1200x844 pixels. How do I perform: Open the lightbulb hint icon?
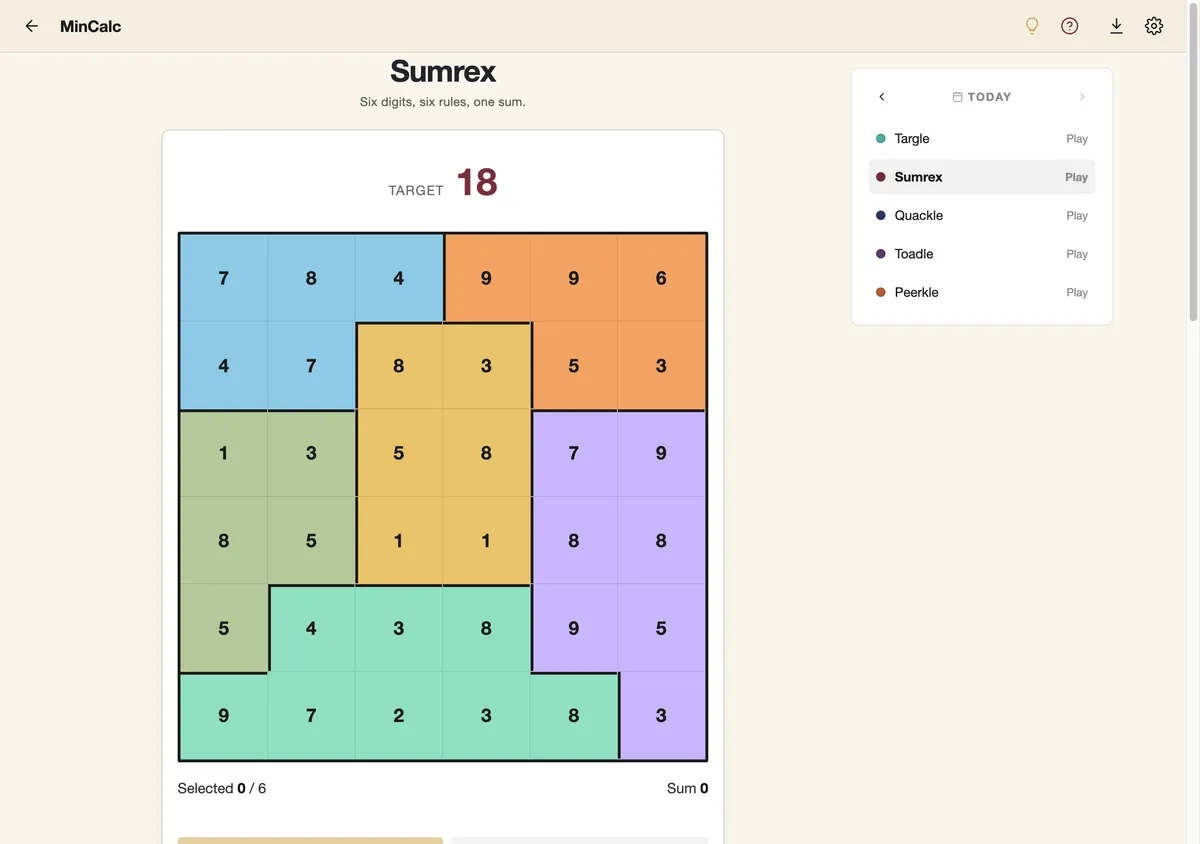1033,26
